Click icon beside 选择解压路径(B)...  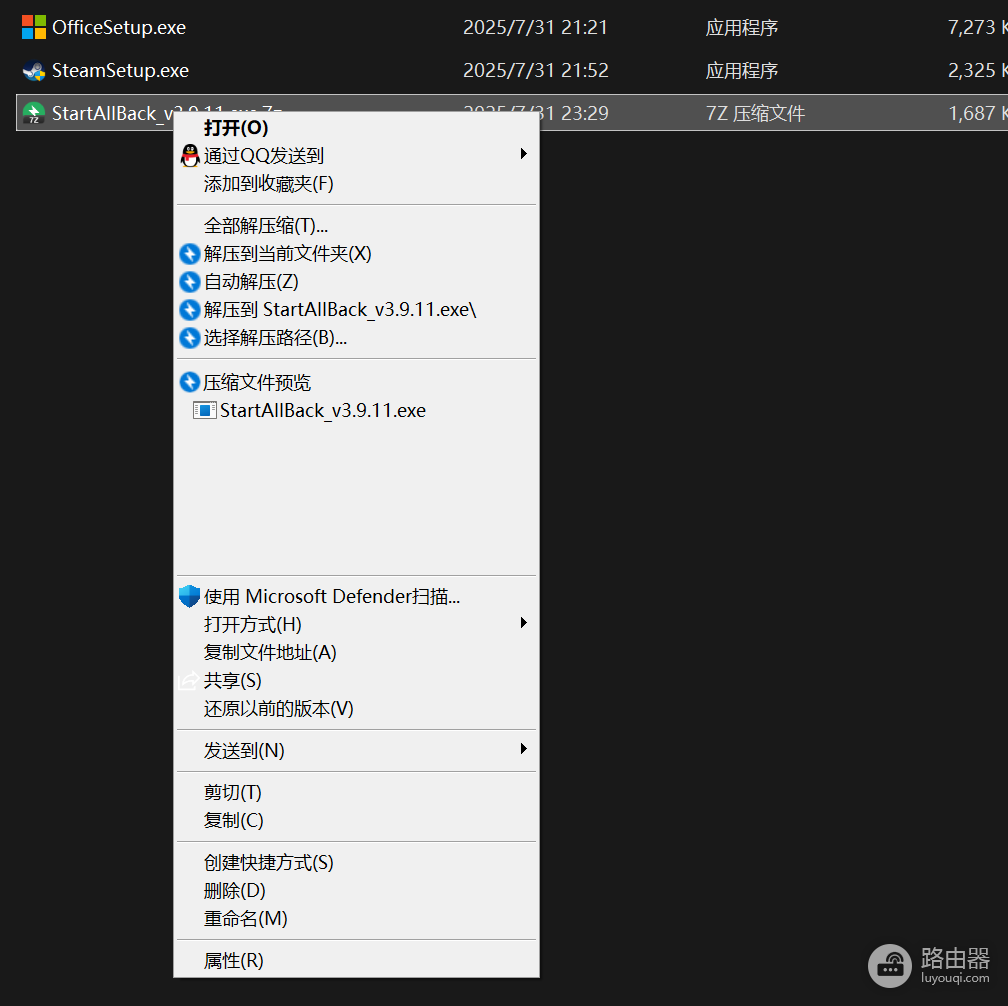pos(190,337)
